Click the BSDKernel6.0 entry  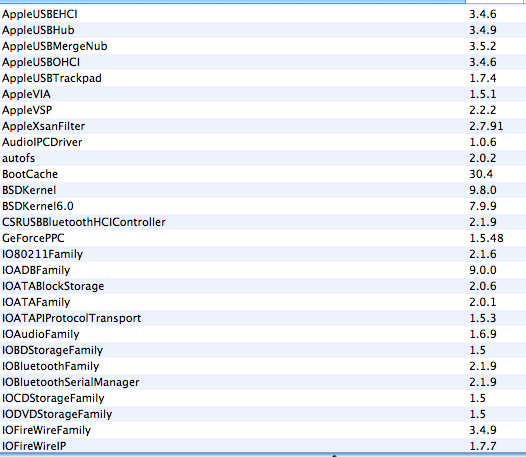pyautogui.click(x=263, y=206)
